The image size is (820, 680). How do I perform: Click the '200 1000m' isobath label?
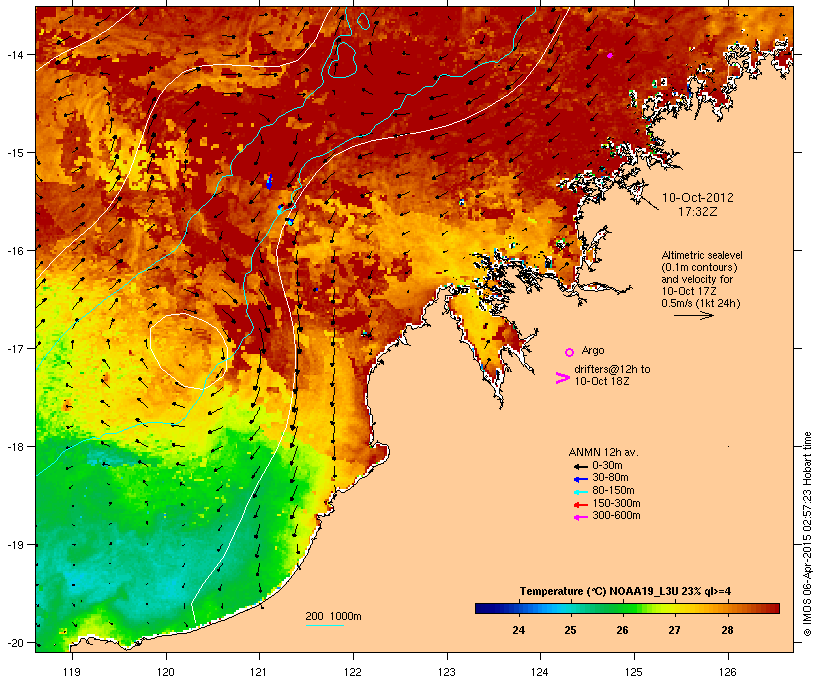(333, 616)
